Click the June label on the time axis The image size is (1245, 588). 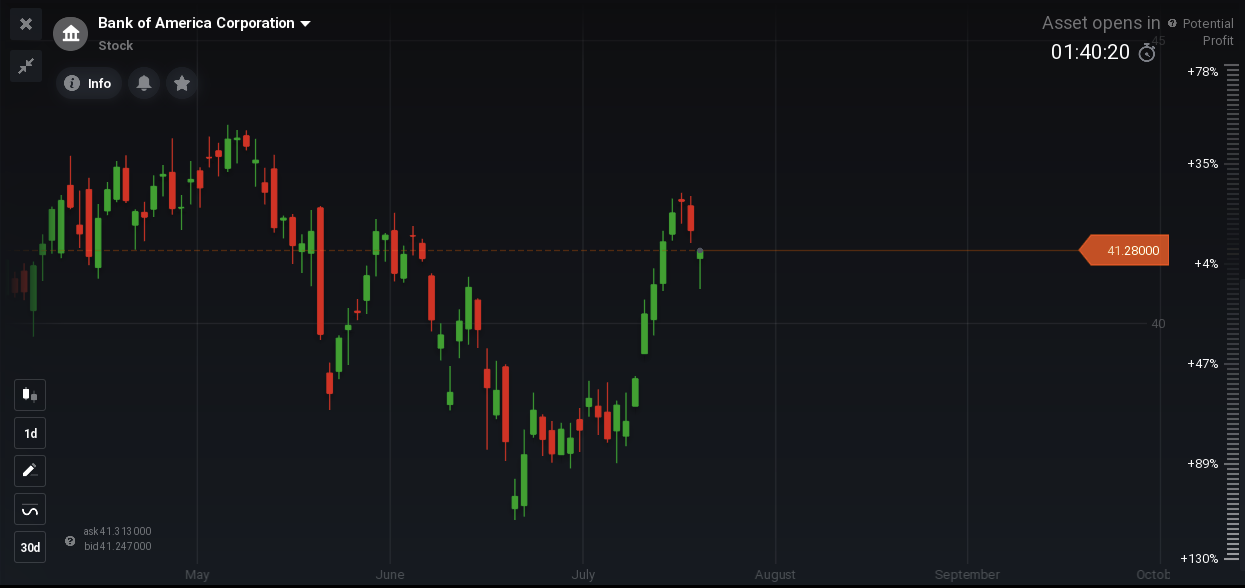[390, 575]
